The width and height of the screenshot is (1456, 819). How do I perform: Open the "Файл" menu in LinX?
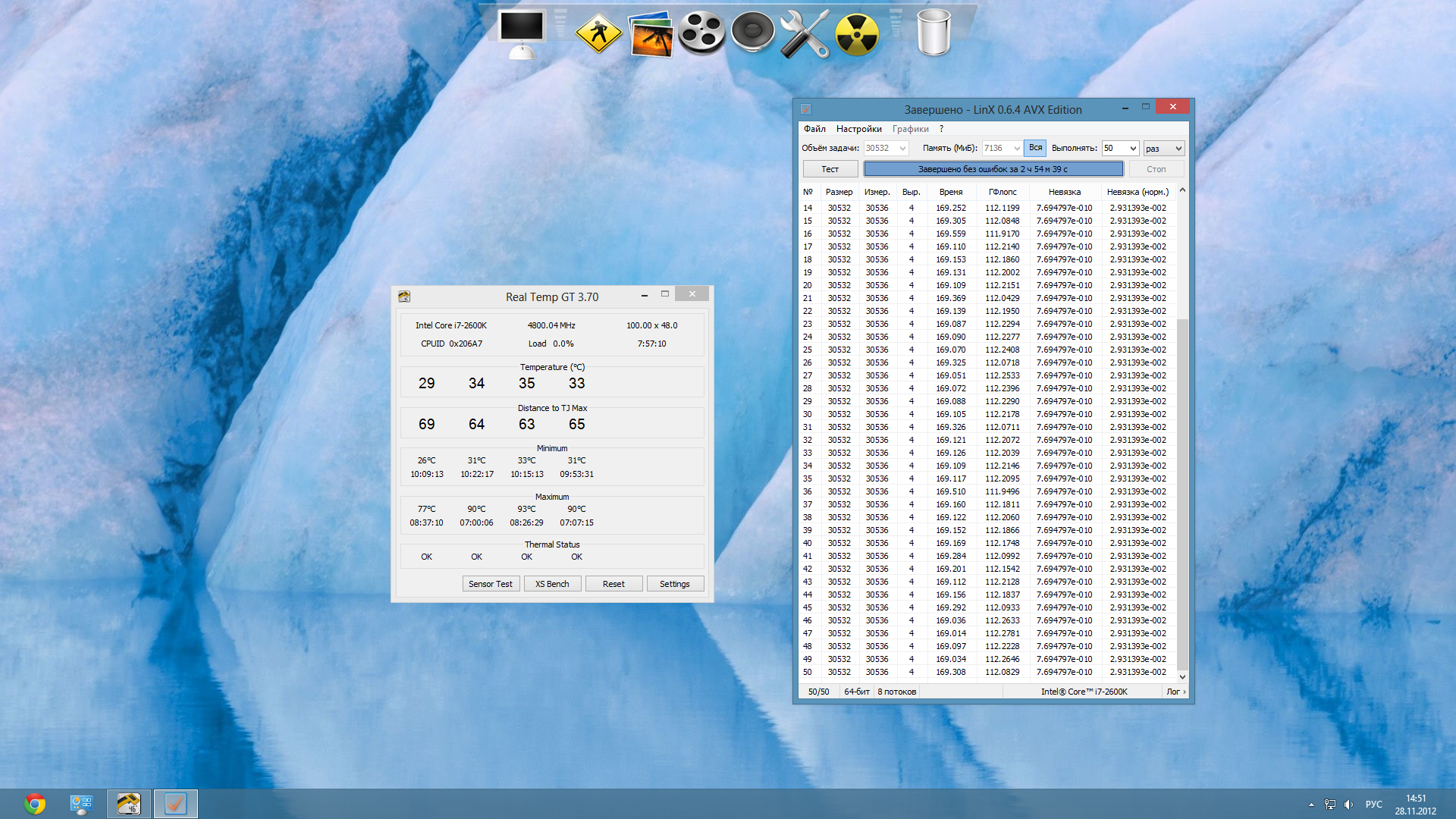coord(814,129)
